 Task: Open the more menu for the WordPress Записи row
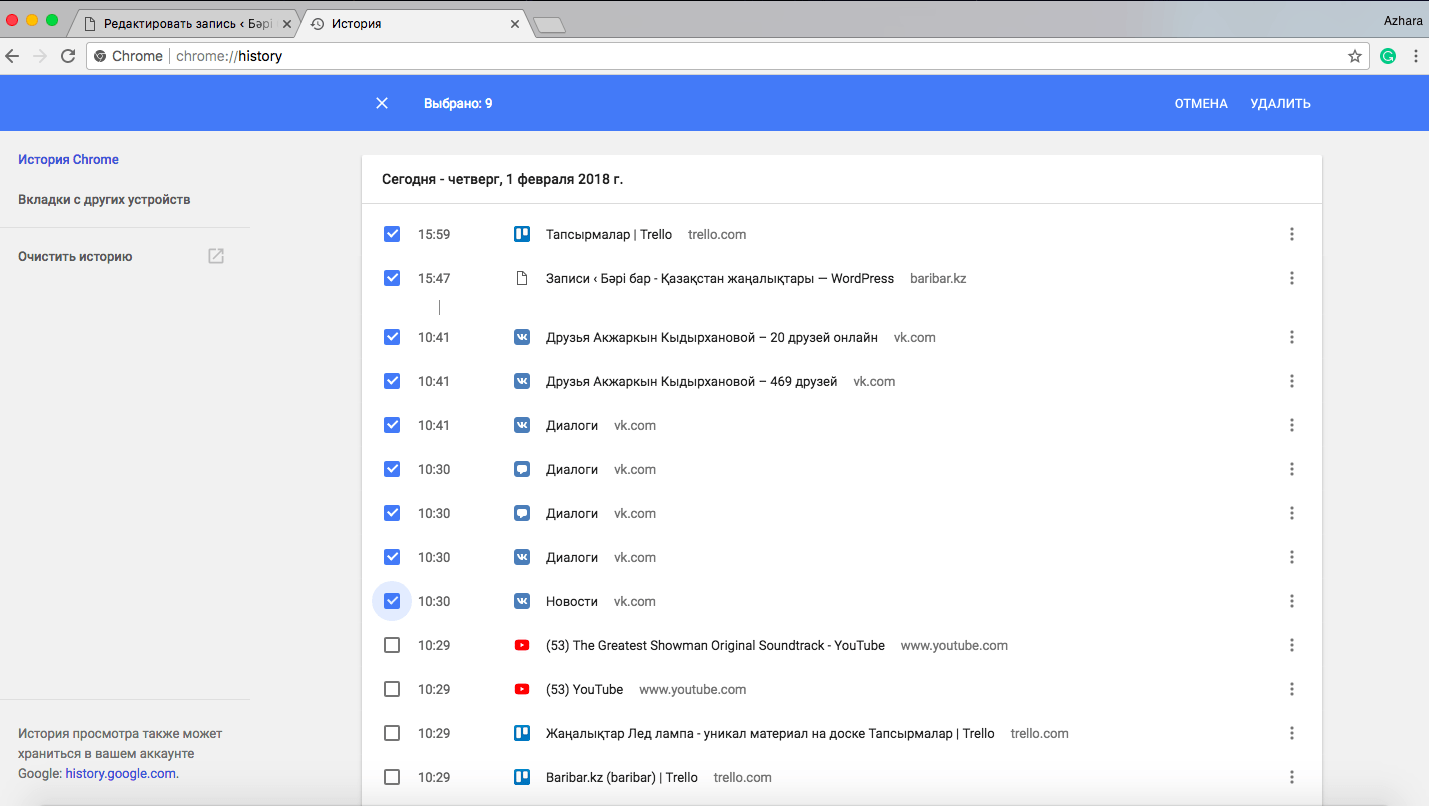[1292, 278]
